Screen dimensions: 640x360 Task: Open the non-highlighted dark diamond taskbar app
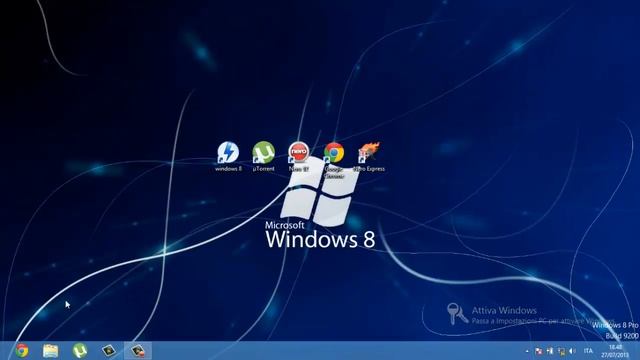[109, 351]
